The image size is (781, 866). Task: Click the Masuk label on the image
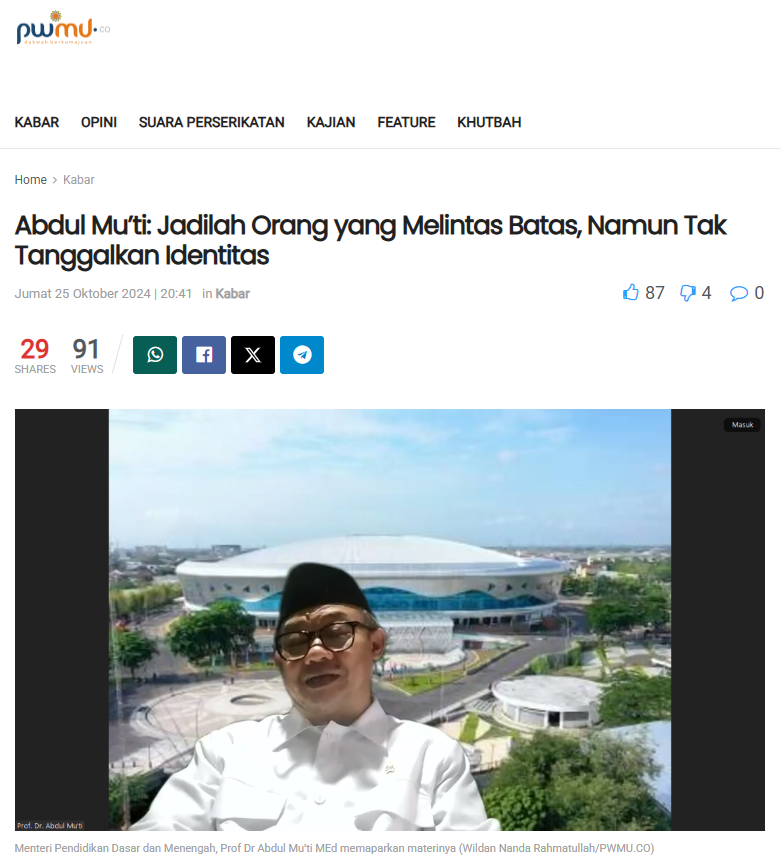(742, 425)
